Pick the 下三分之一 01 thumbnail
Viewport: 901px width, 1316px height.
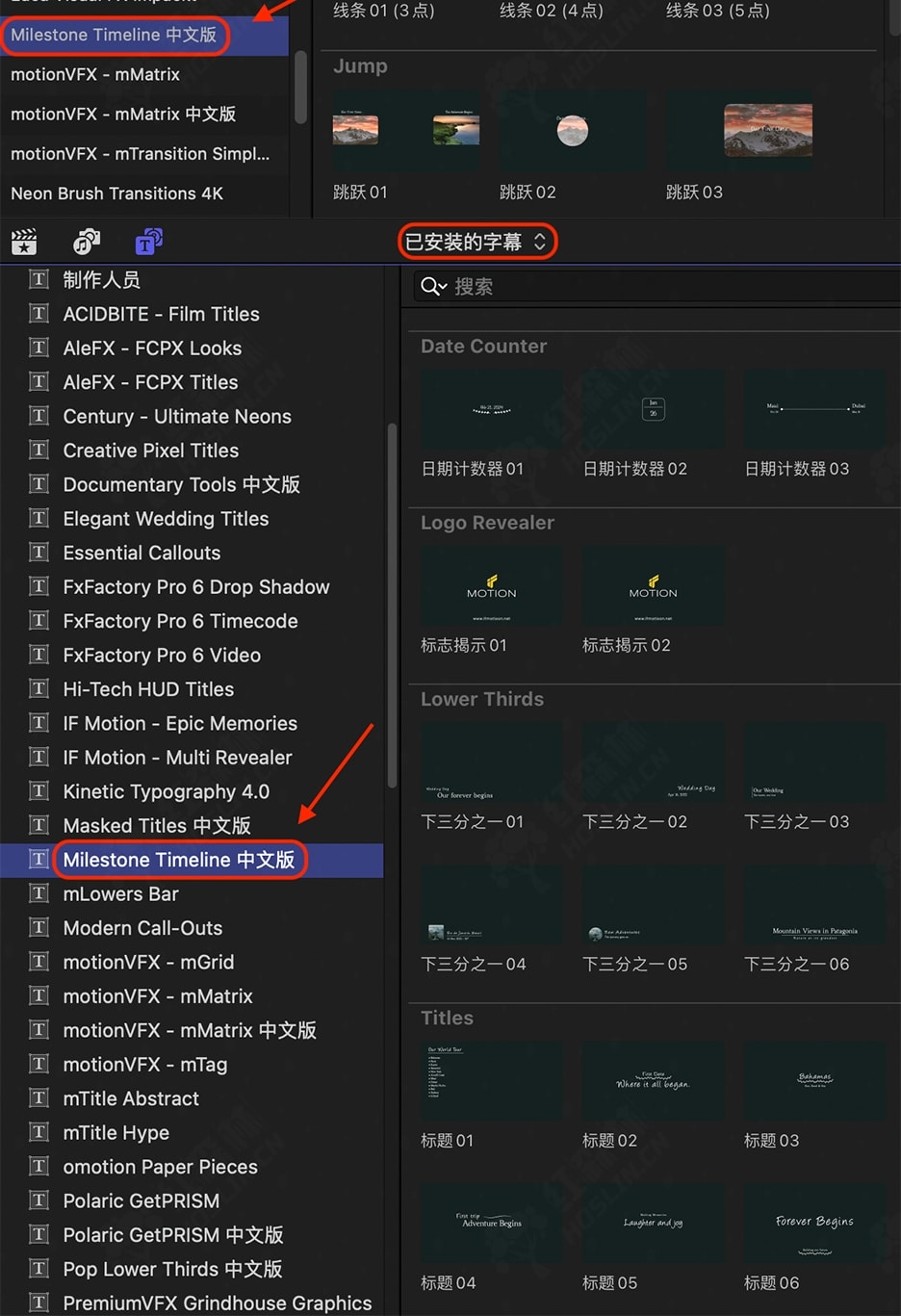(x=492, y=762)
